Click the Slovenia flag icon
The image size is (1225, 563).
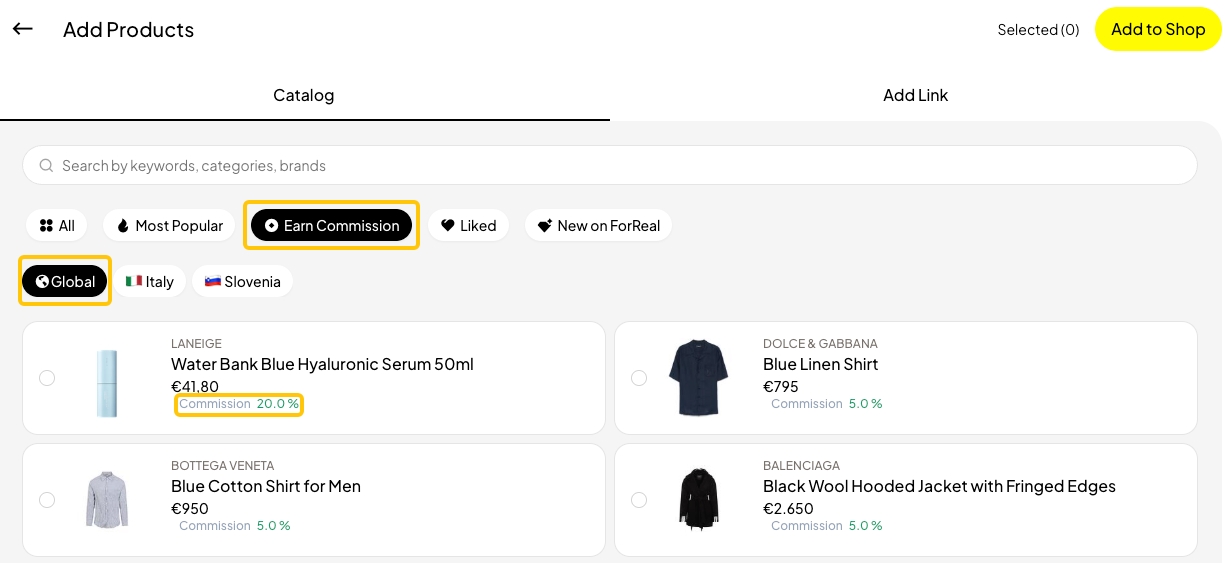[213, 282]
